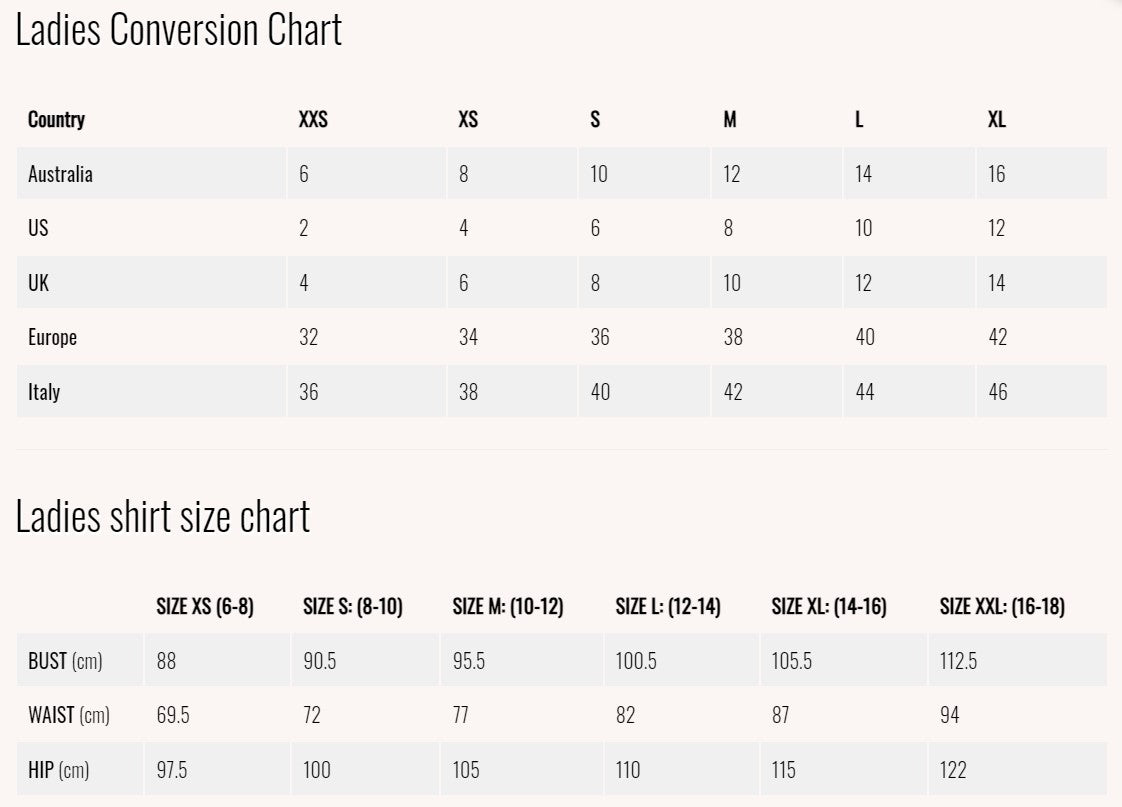The width and height of the screenshot is (1122, 807).
Task: Click the UK row label
Action: (x=38, y=283)
